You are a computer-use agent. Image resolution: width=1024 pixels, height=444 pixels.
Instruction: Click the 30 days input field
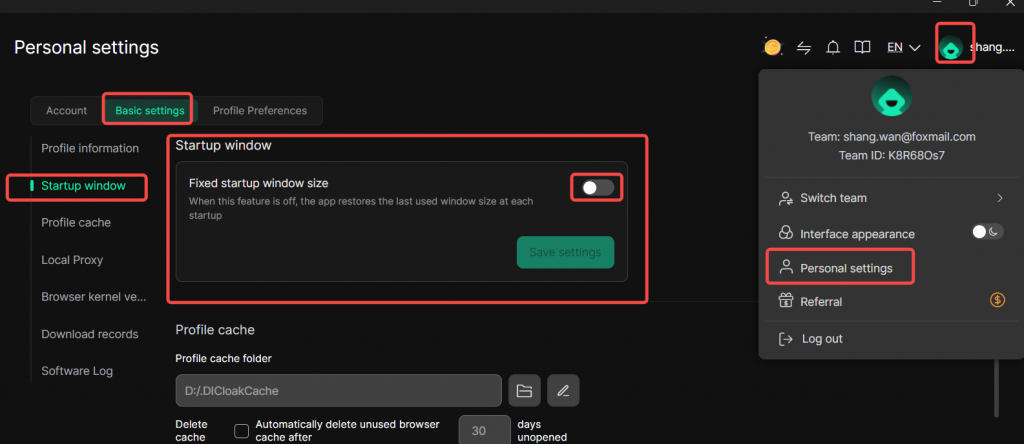click(485, 431)
